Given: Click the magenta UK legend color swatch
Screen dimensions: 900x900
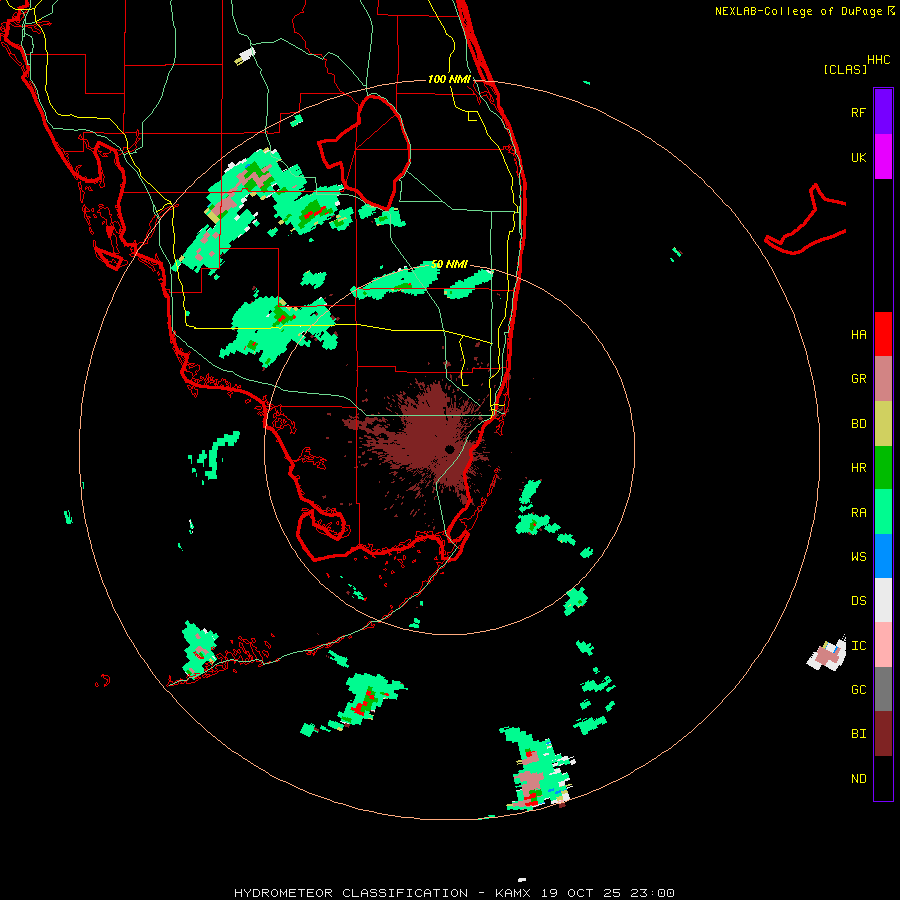Looking at the screenshot, I should coord(883,156).
